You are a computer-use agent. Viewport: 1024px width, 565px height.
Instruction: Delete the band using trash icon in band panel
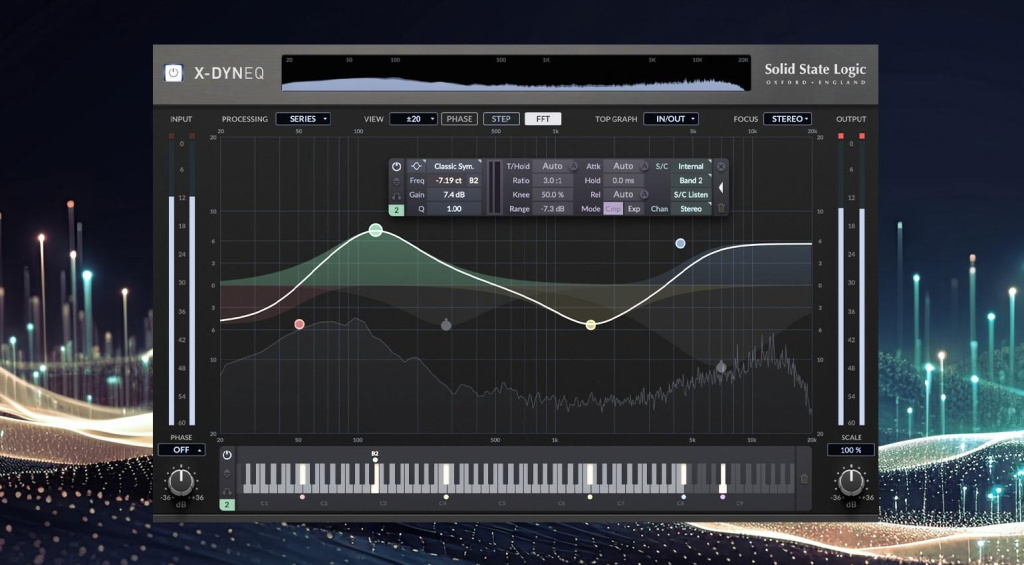coord(721,208)
